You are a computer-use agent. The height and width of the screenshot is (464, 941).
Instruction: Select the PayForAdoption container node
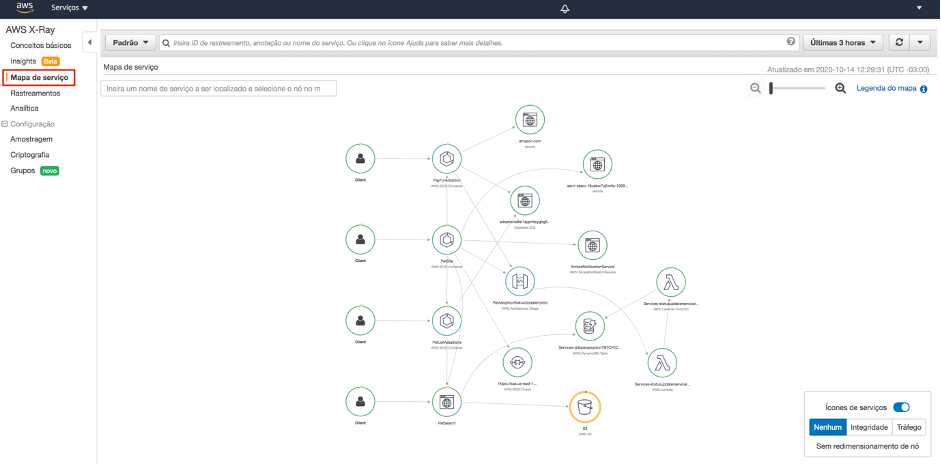coord(447,159)
